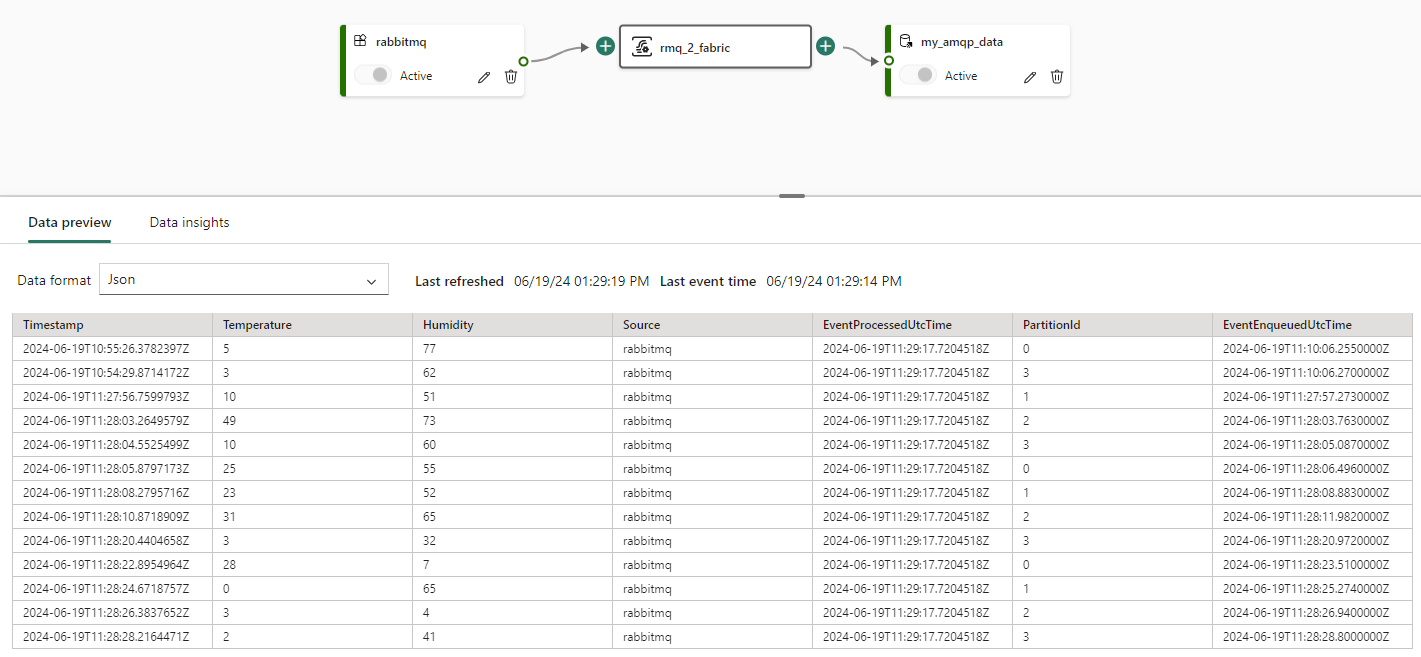Click the Humidity column header
The width and height of the screenshot is (1421, 657).
point(448,325)
